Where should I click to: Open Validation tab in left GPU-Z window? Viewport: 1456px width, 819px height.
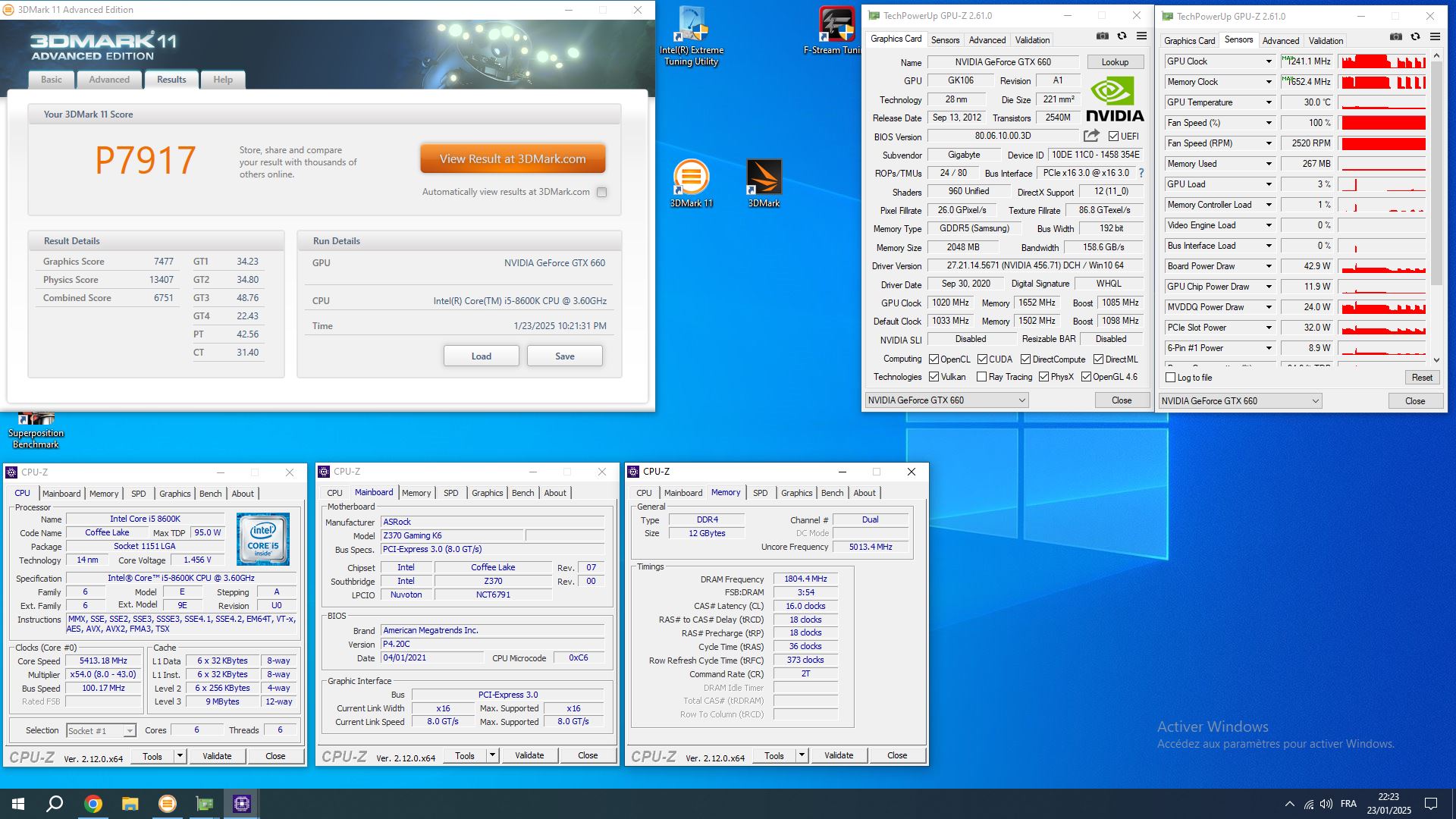[1032, 40]
